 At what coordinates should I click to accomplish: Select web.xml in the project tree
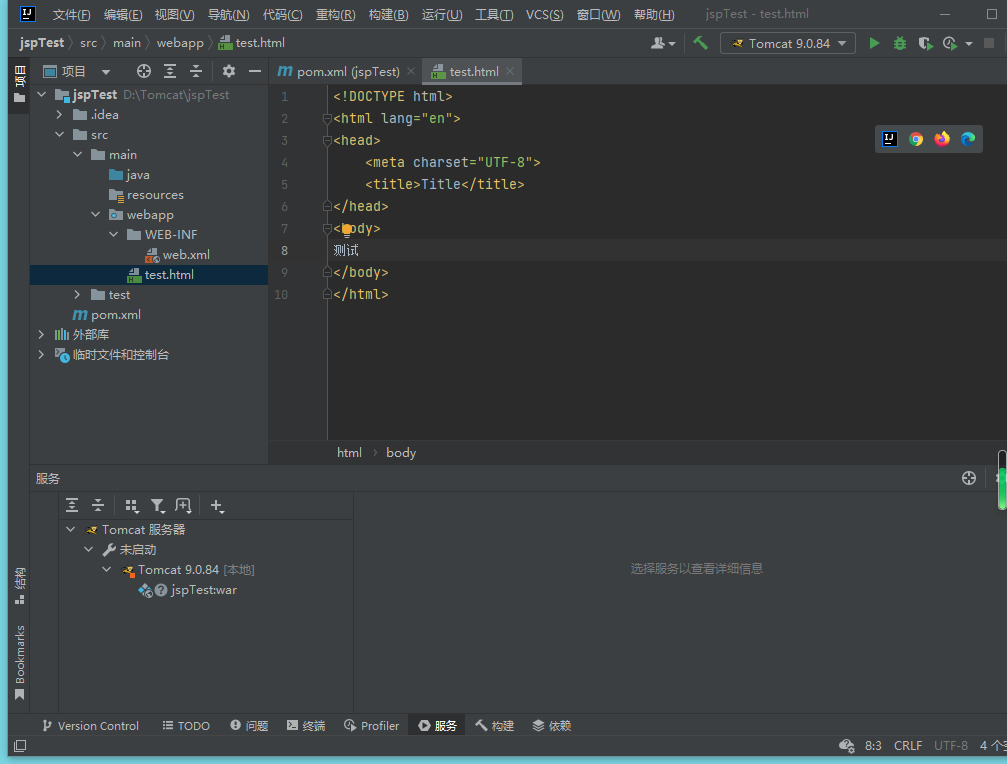186,255
